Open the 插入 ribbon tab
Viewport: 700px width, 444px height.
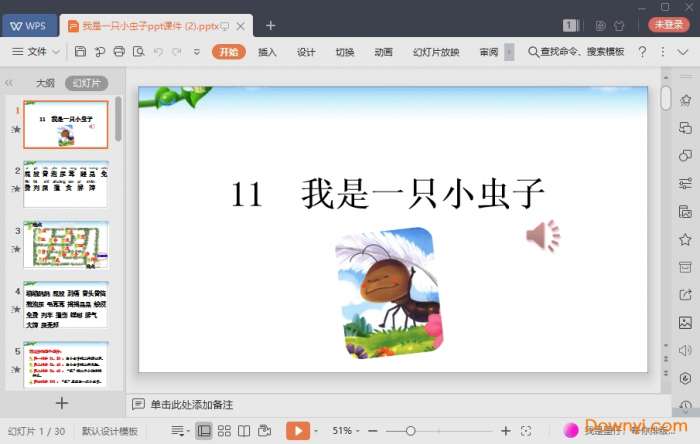[x=267, y=52]
